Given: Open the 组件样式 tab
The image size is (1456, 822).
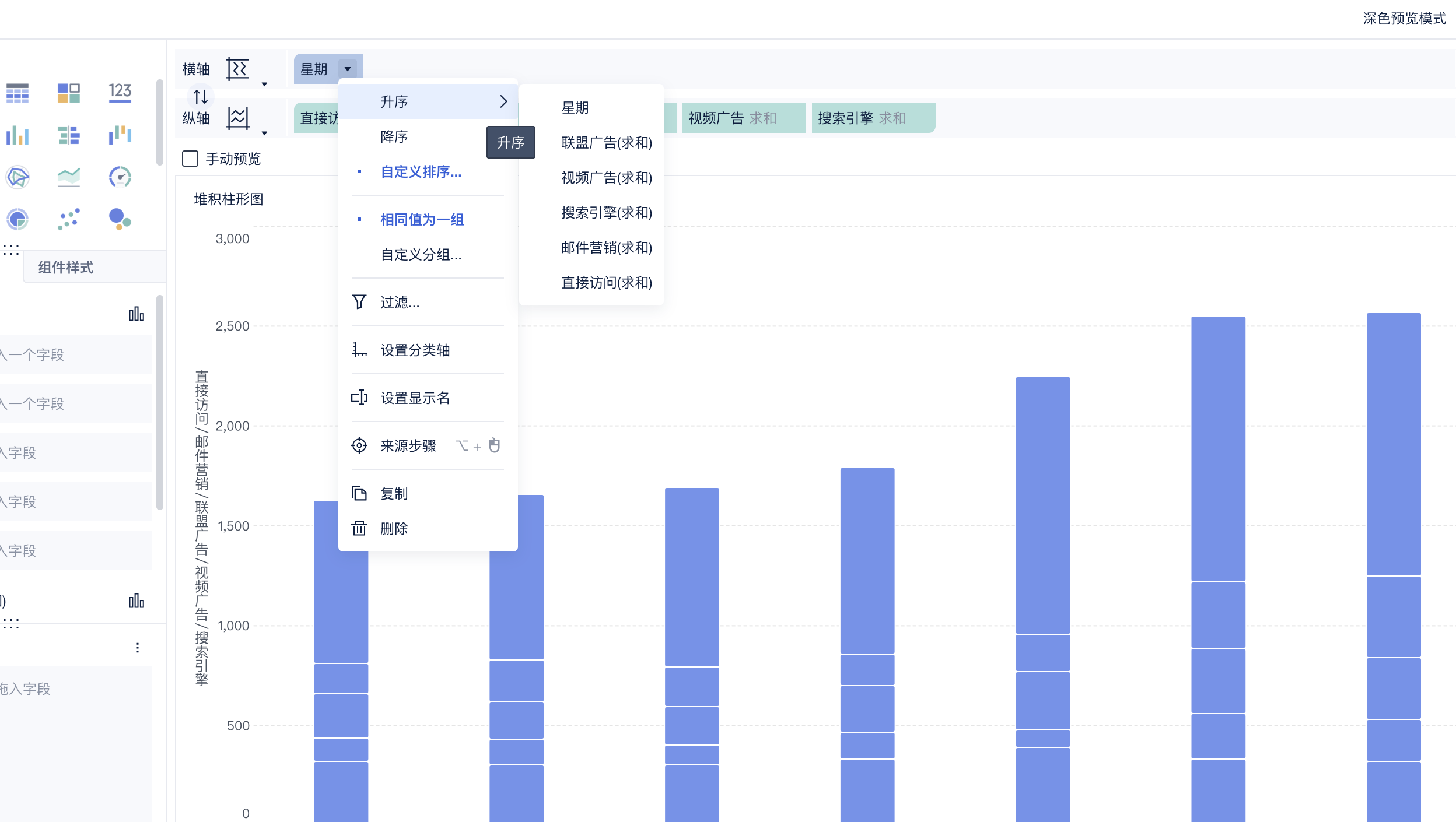Looking at the screenshot, I should 66,268.
